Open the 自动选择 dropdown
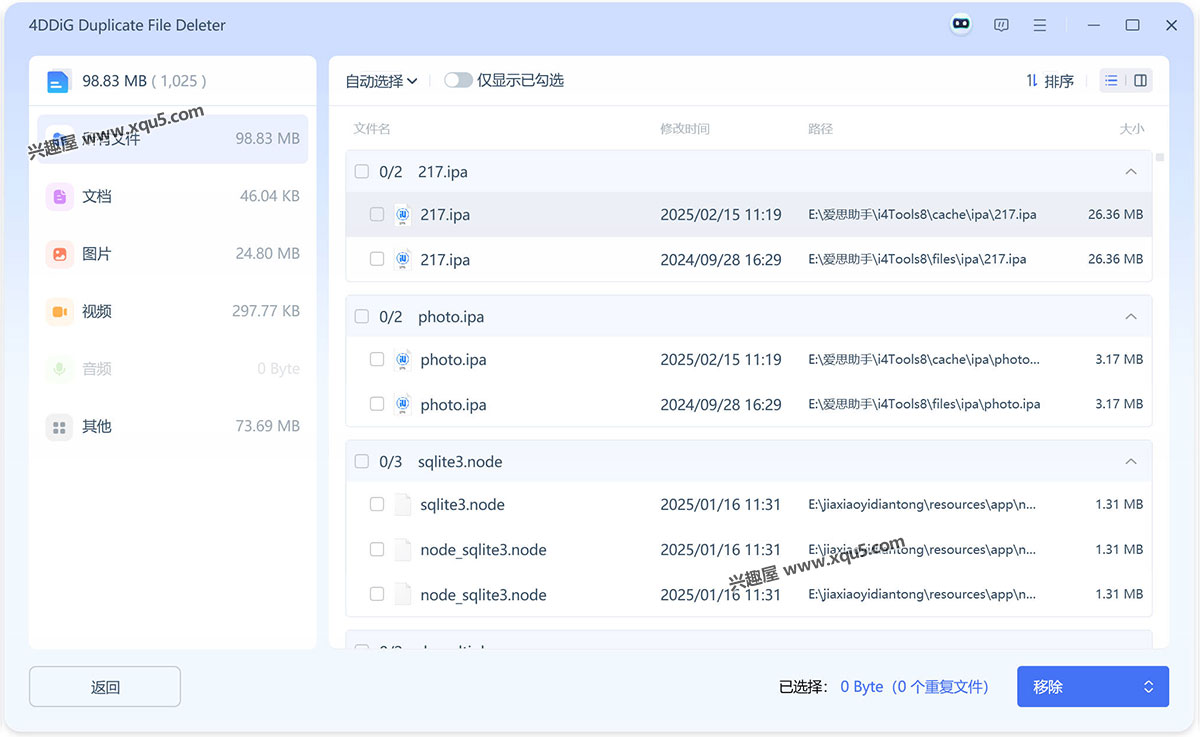 tap(381, 81)
